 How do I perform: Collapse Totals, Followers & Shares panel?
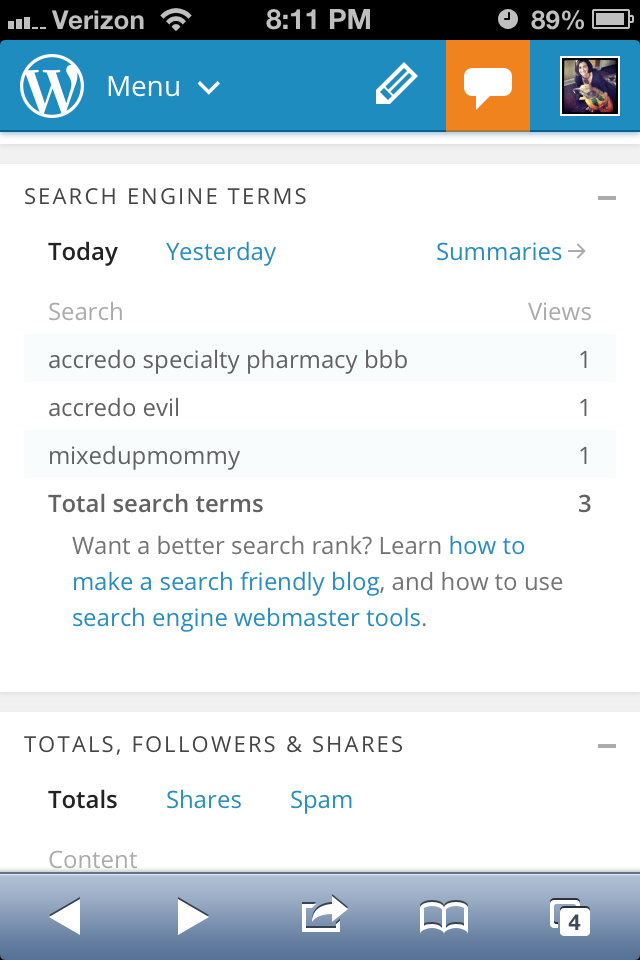point(606,746)
